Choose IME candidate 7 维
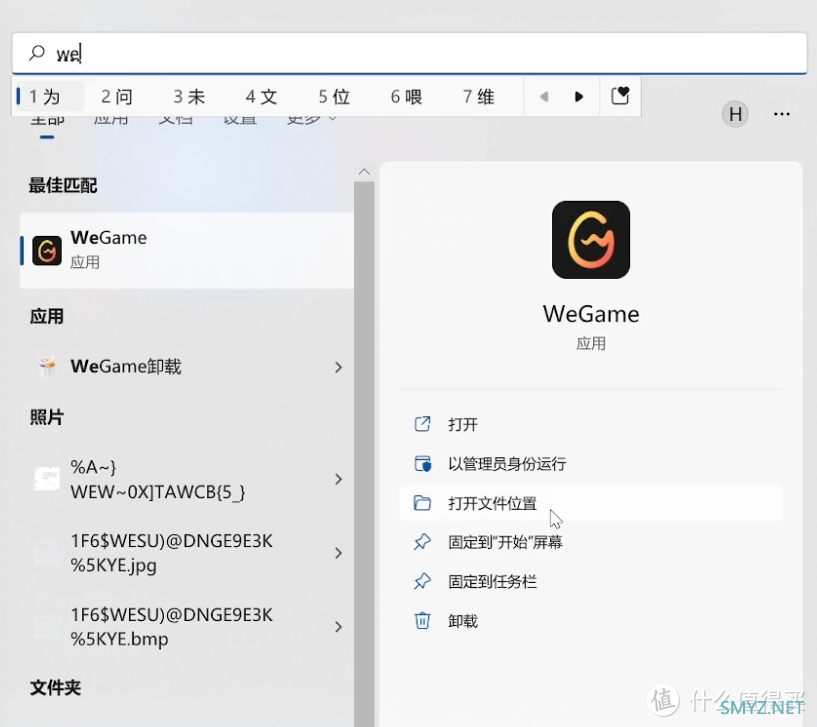Image resolution: width=817 pixels, height=727 pixels. [479, 97]
